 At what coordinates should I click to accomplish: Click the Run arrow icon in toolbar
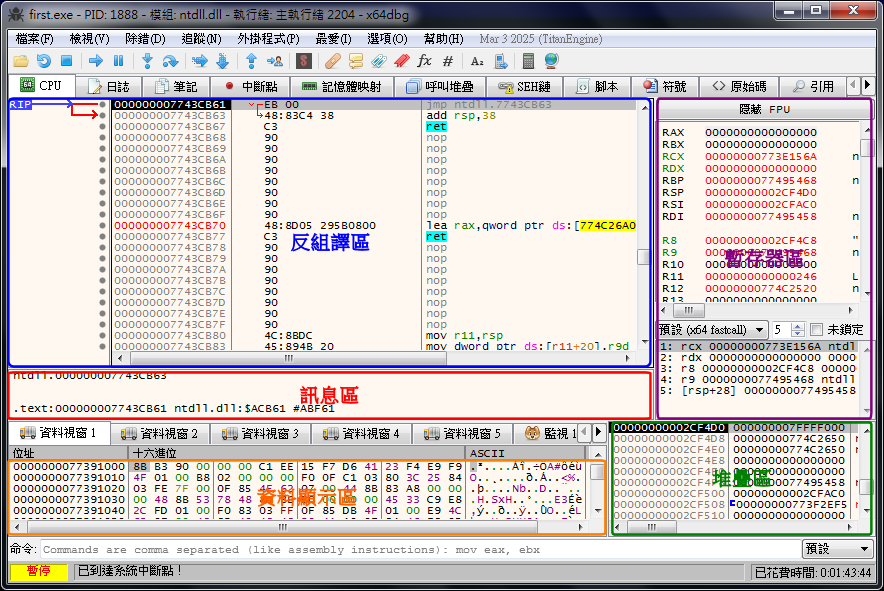click(x=96, y=61)
